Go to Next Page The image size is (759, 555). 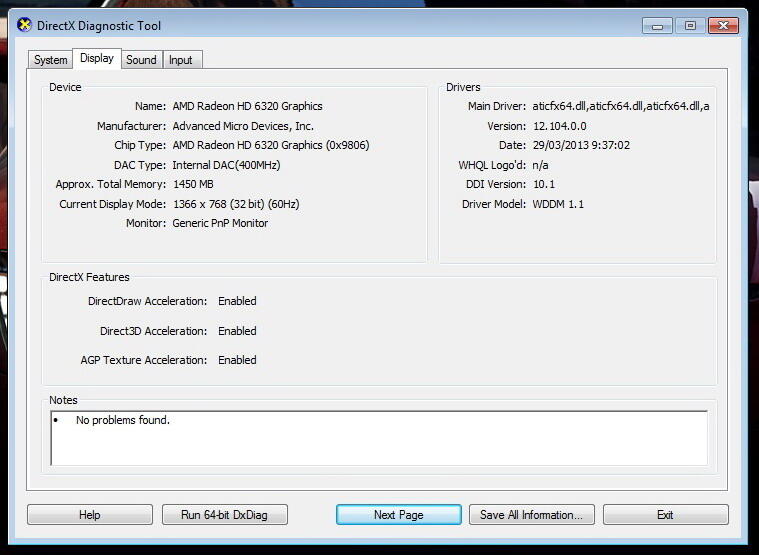(x=399, y=515)
